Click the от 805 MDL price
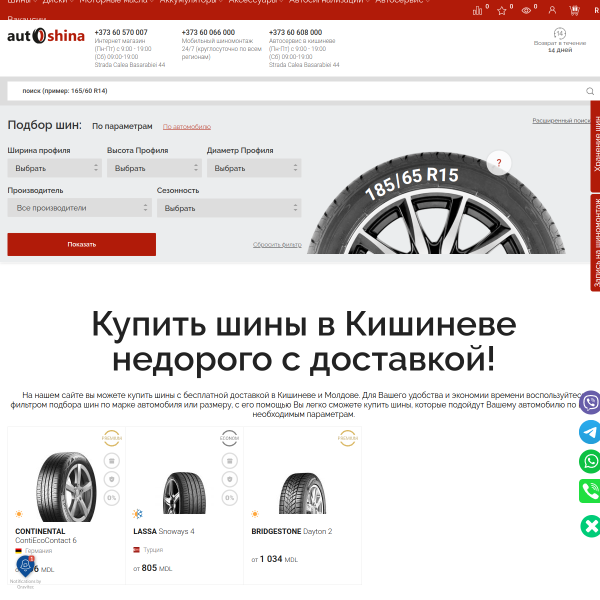The height and width of the screenshot is (600, 600). 152,568
